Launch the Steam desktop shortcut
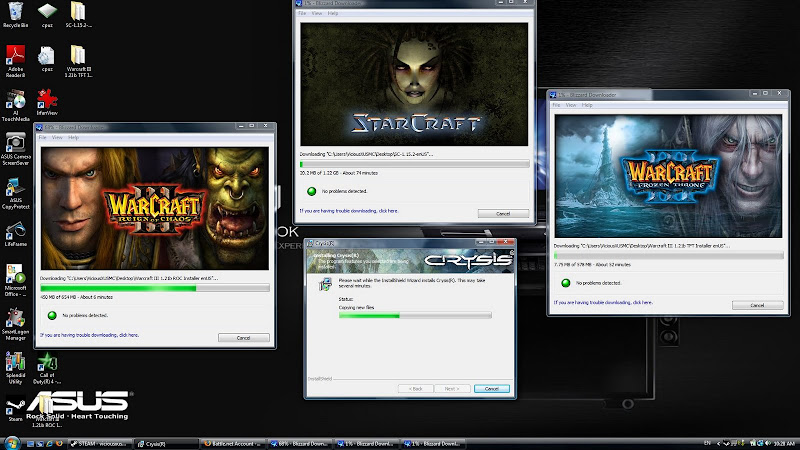 15,408
